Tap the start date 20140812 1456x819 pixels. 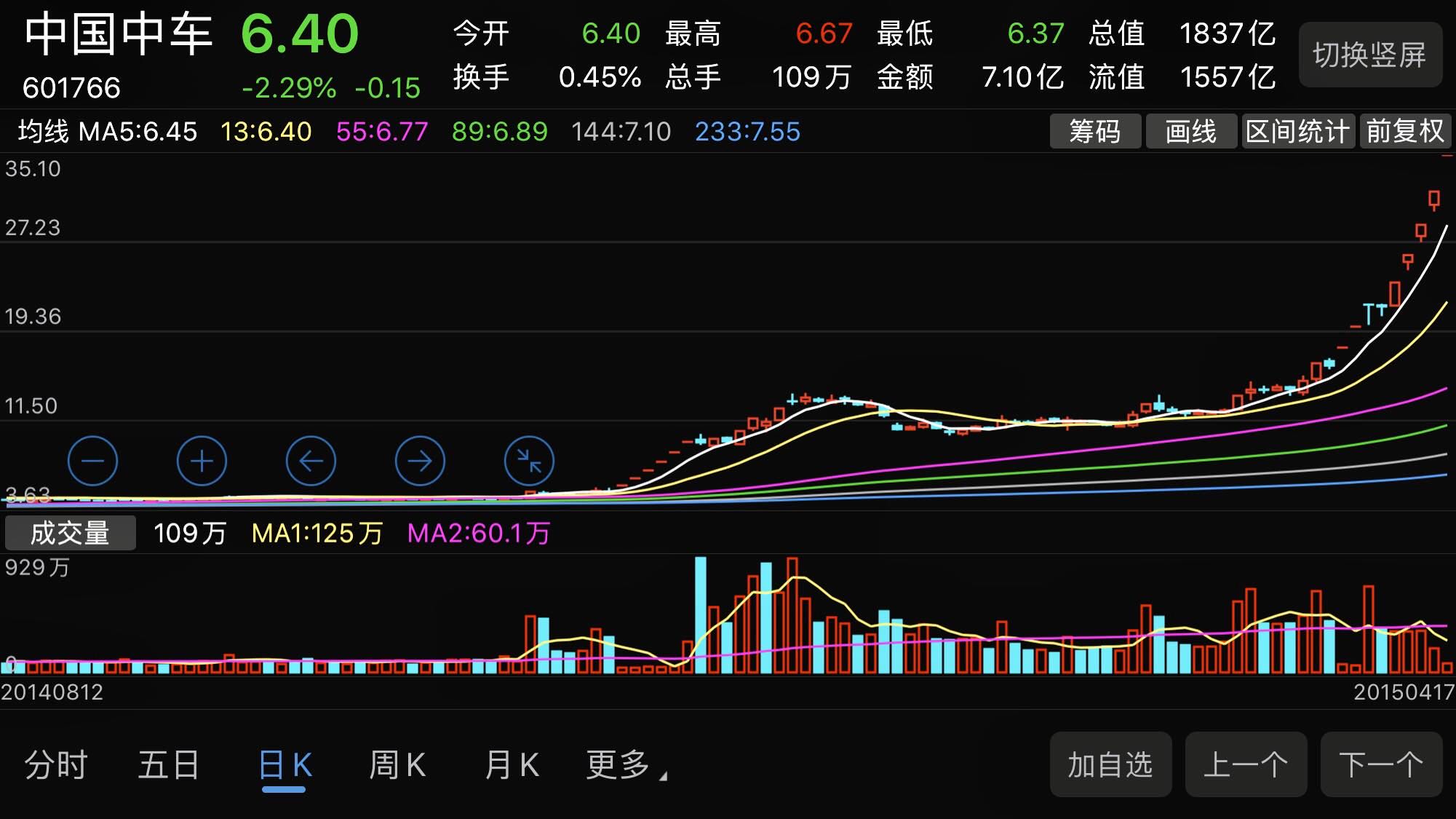[x=52, y=692]
